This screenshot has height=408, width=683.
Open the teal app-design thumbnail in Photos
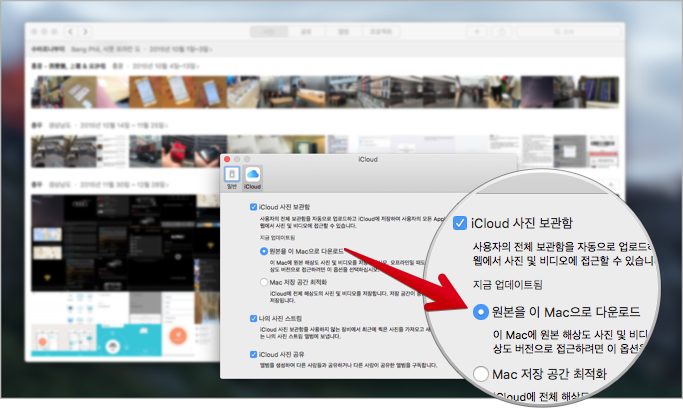(x=129, y=340)
